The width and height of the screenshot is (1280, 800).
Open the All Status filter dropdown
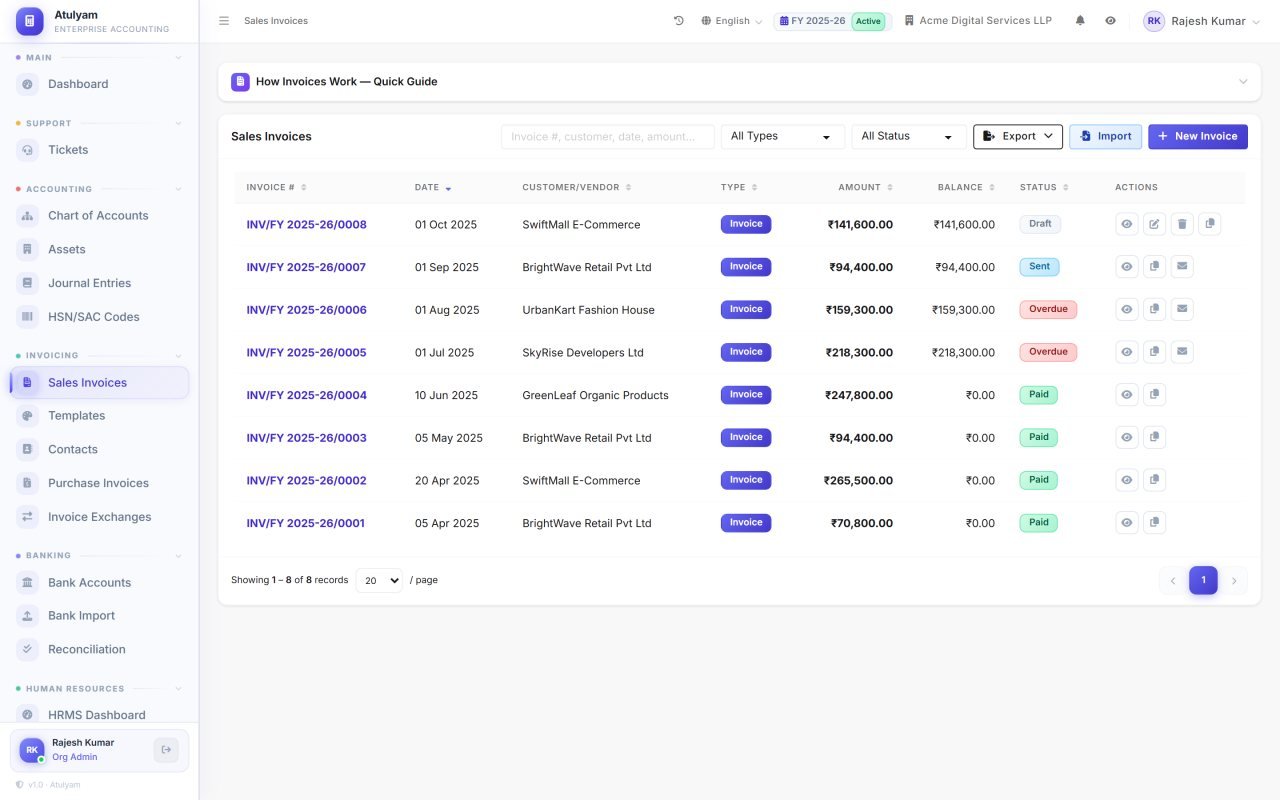[x=909, y=137]
